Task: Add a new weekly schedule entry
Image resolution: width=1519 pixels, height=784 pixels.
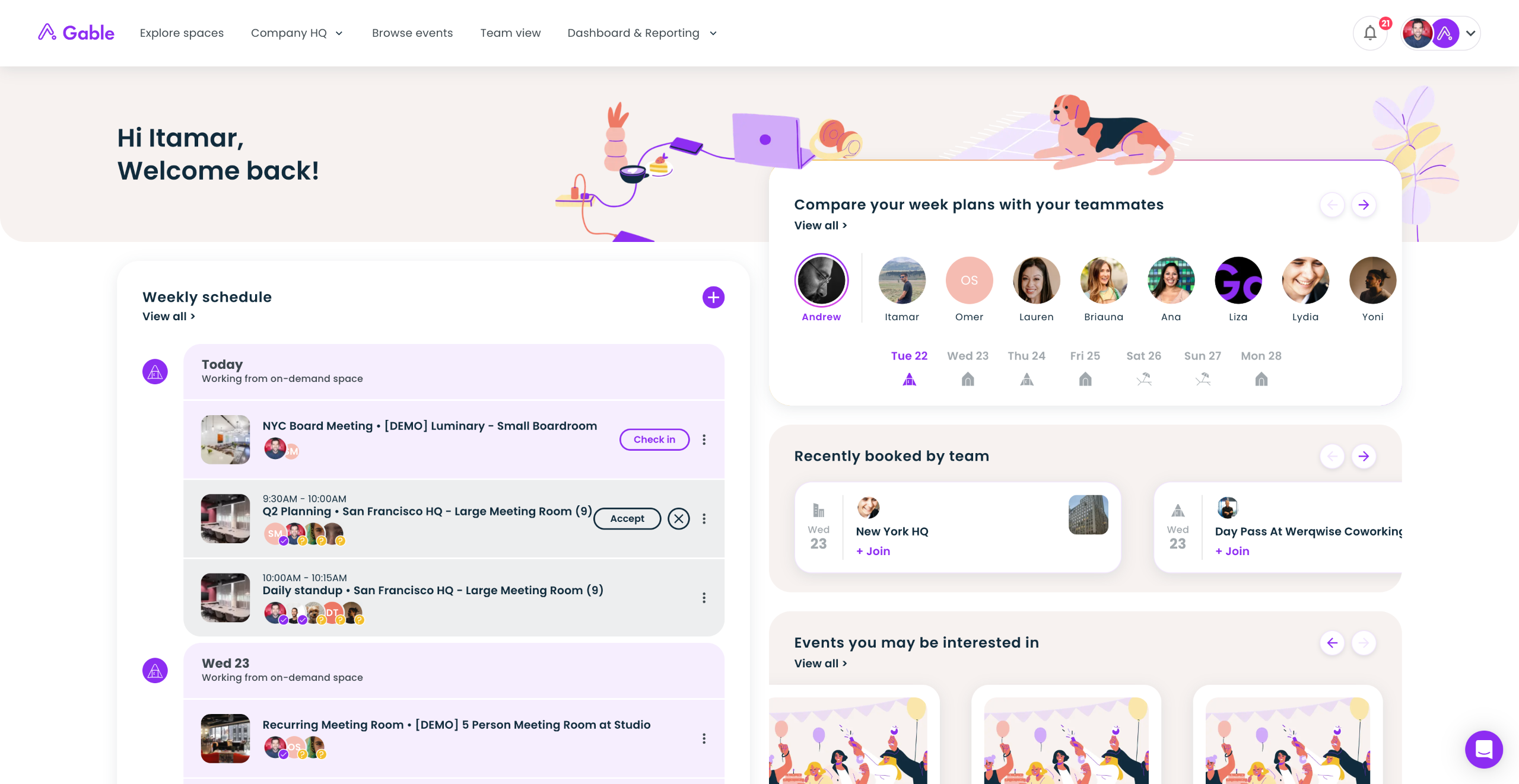Action: pyautogui.click(x=713, y=297)
